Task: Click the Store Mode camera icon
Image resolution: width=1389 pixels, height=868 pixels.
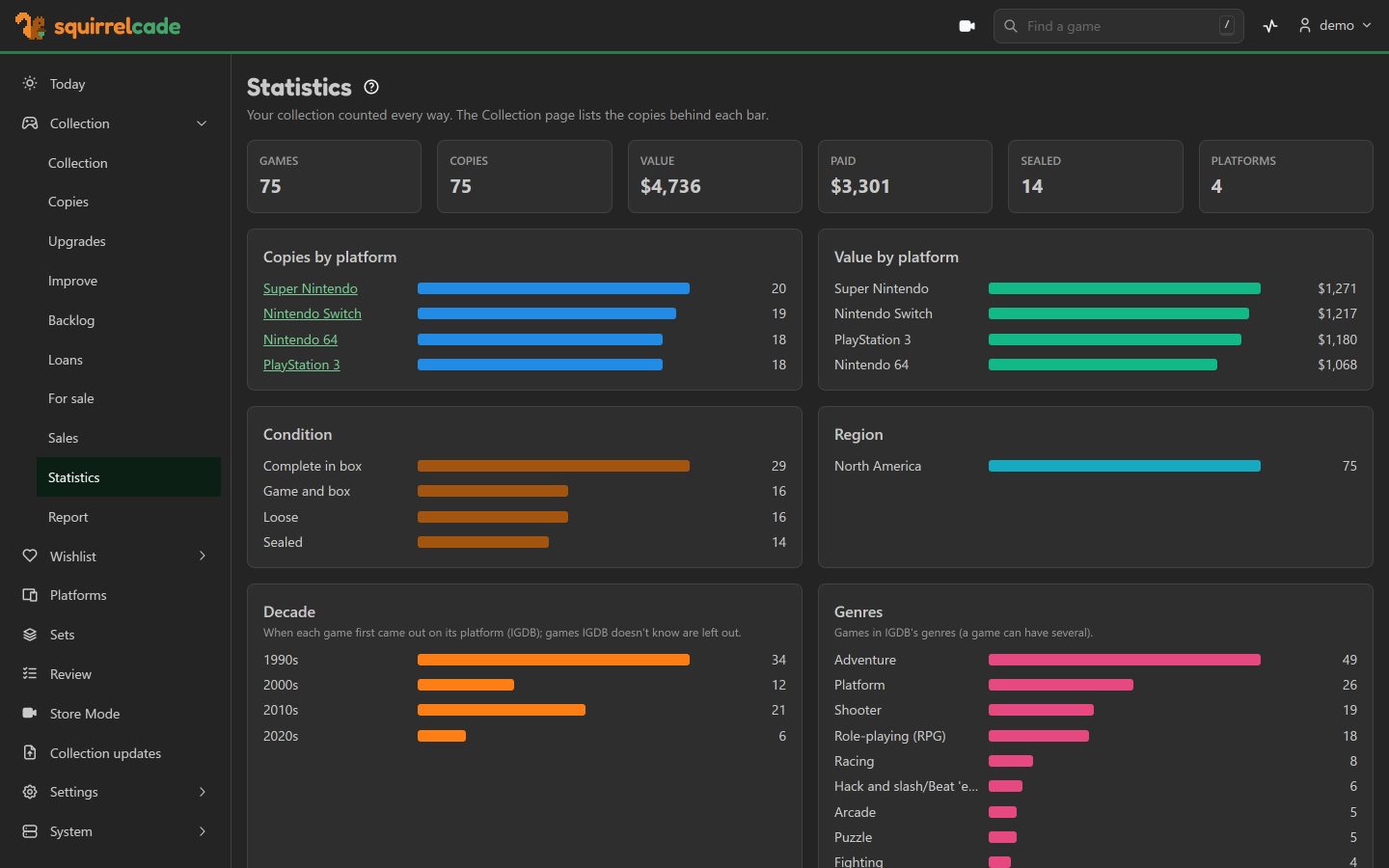Action: click(x=30, y=714)
